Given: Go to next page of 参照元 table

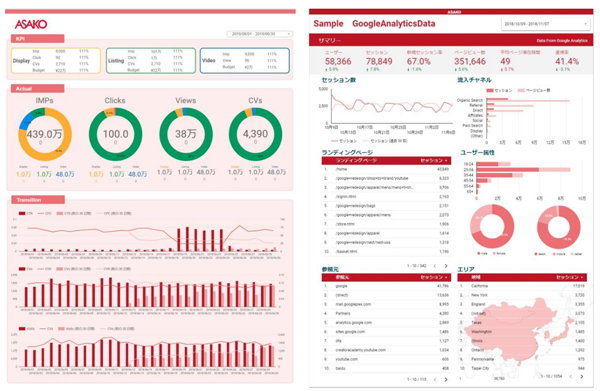Looking at the screenshot, I should point(446,380).
